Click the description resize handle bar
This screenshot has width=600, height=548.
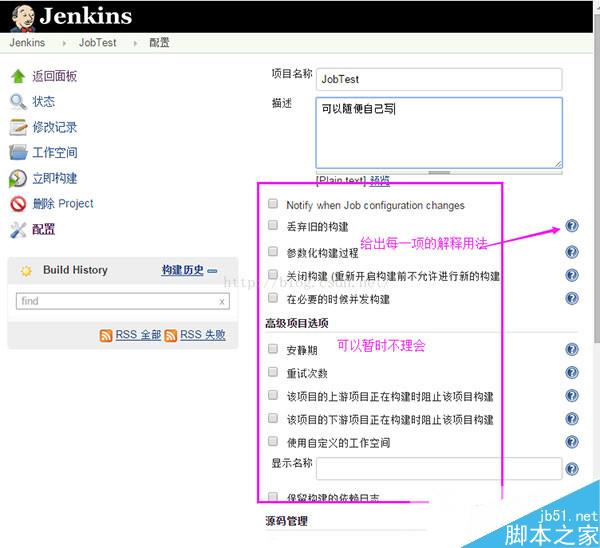(439, 173)
